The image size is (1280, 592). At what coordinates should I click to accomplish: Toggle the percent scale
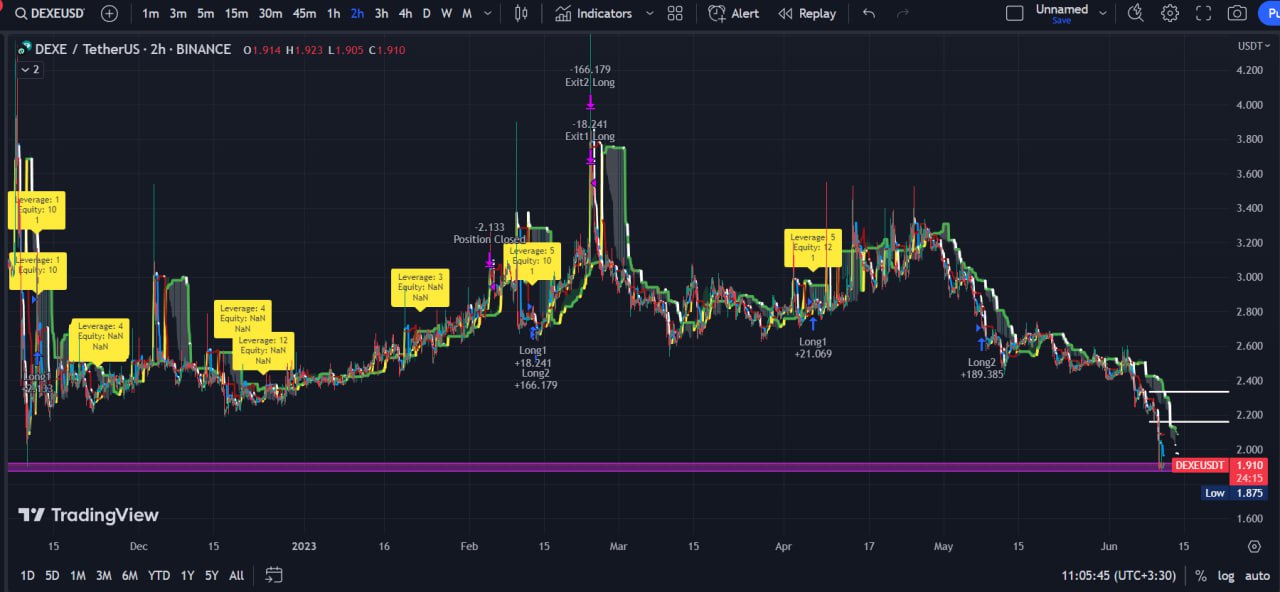coord(1200,576)
